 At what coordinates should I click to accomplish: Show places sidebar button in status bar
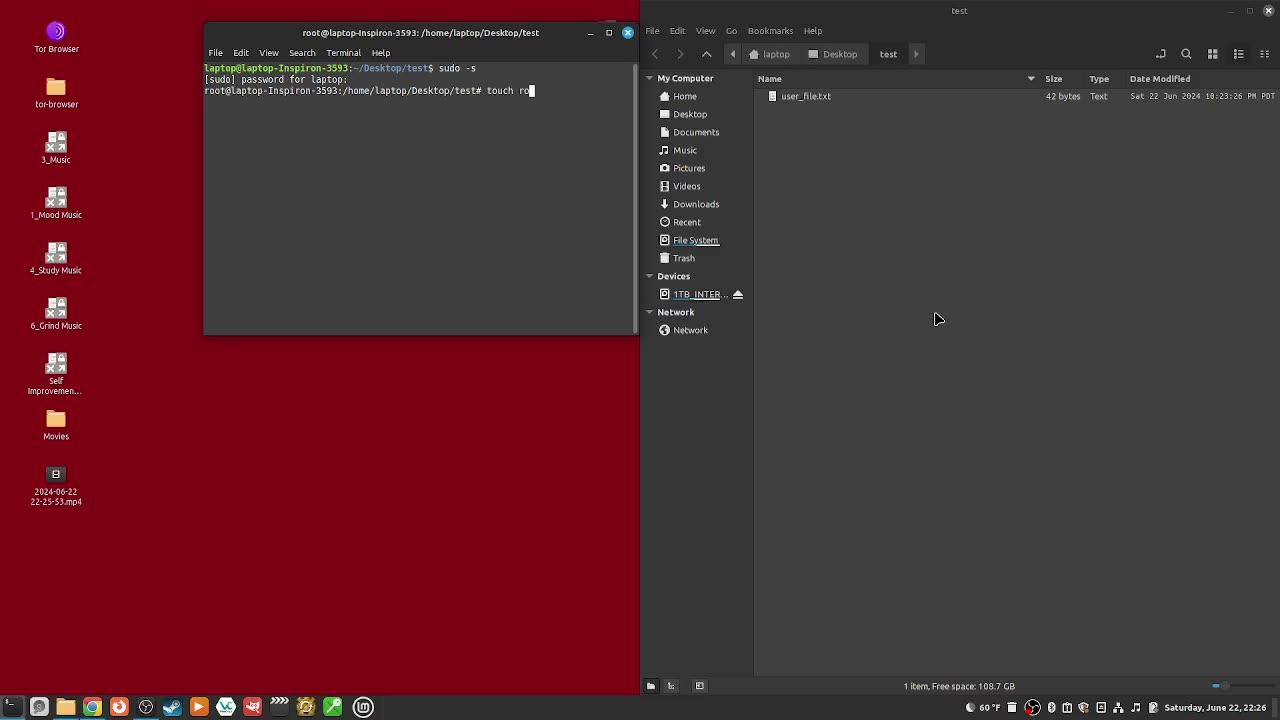650,686
